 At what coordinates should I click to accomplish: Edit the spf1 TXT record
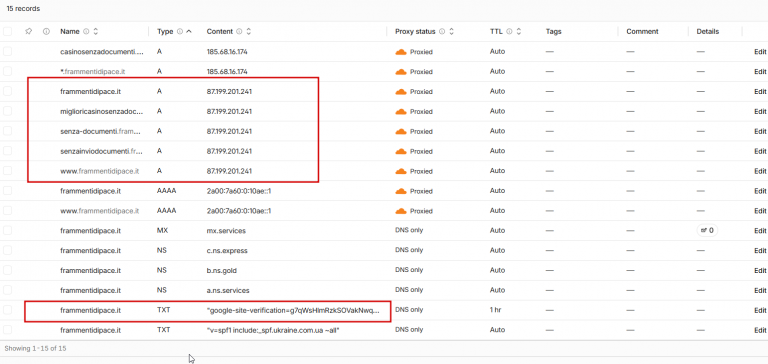tap(760, 330)
